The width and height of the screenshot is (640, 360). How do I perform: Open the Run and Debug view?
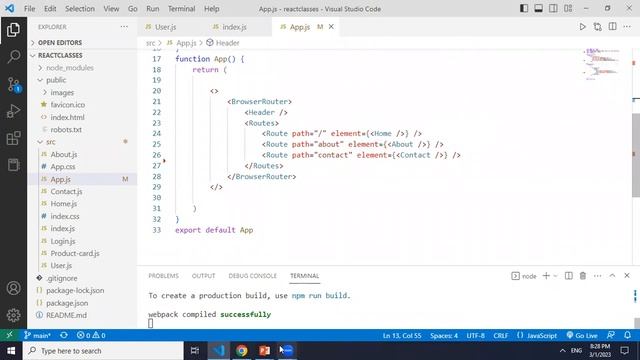[13, 111]
